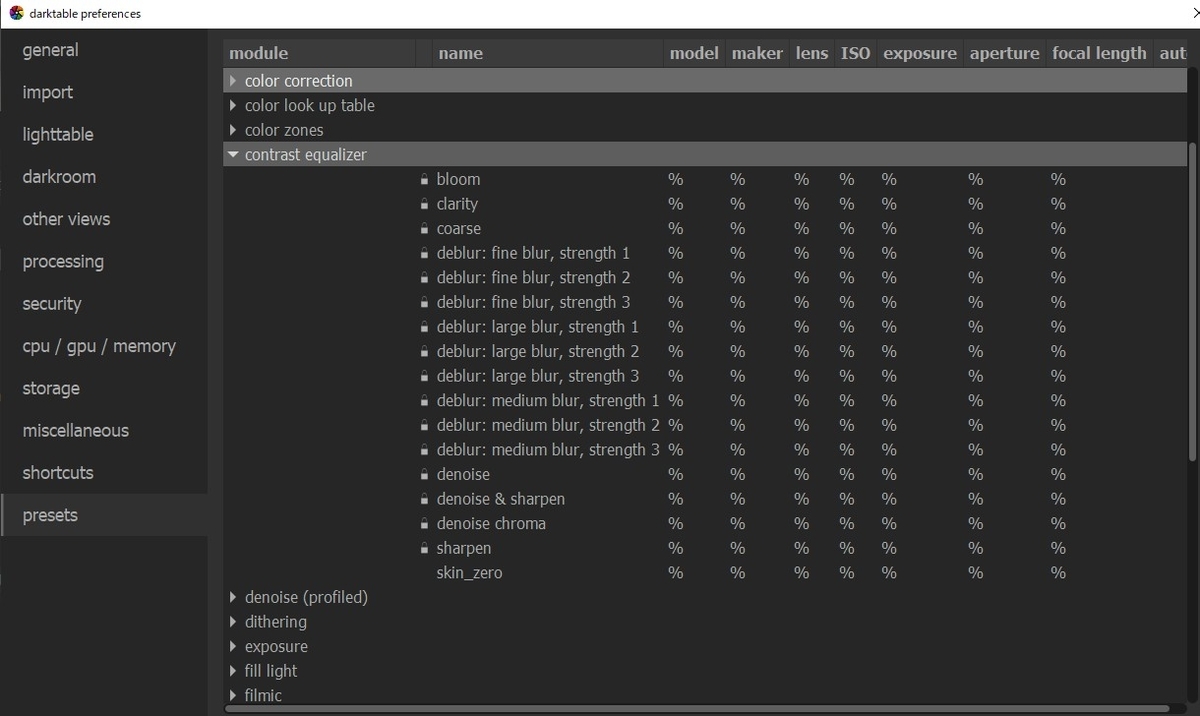The height and width of the screenshot is (716, 1200).
Task: Expand the fill light module presets
Action: 234,671
